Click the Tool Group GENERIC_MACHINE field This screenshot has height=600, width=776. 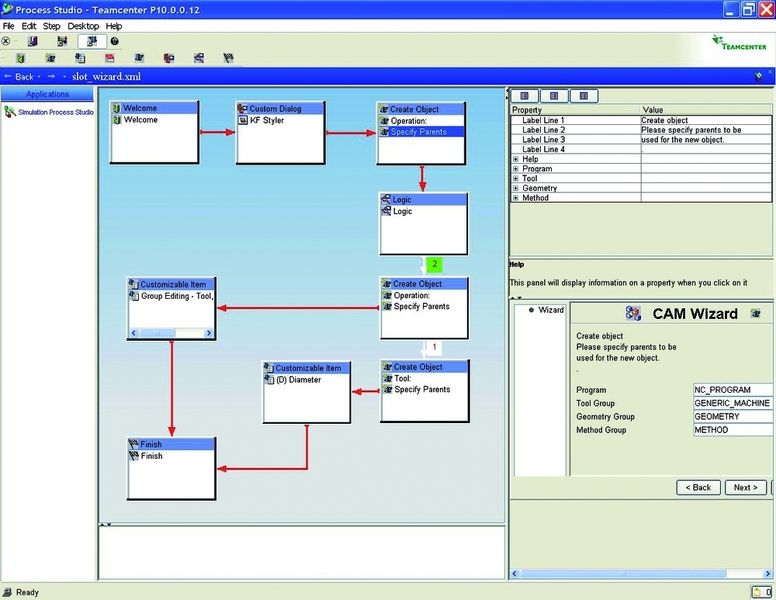733,403
